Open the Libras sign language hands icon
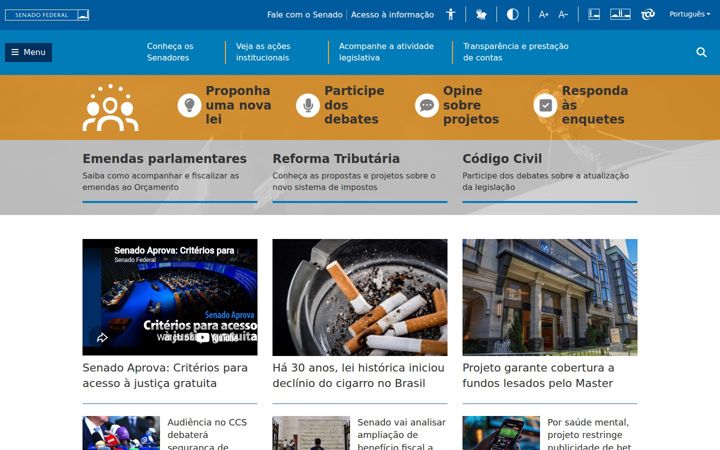 pos(481,14)
